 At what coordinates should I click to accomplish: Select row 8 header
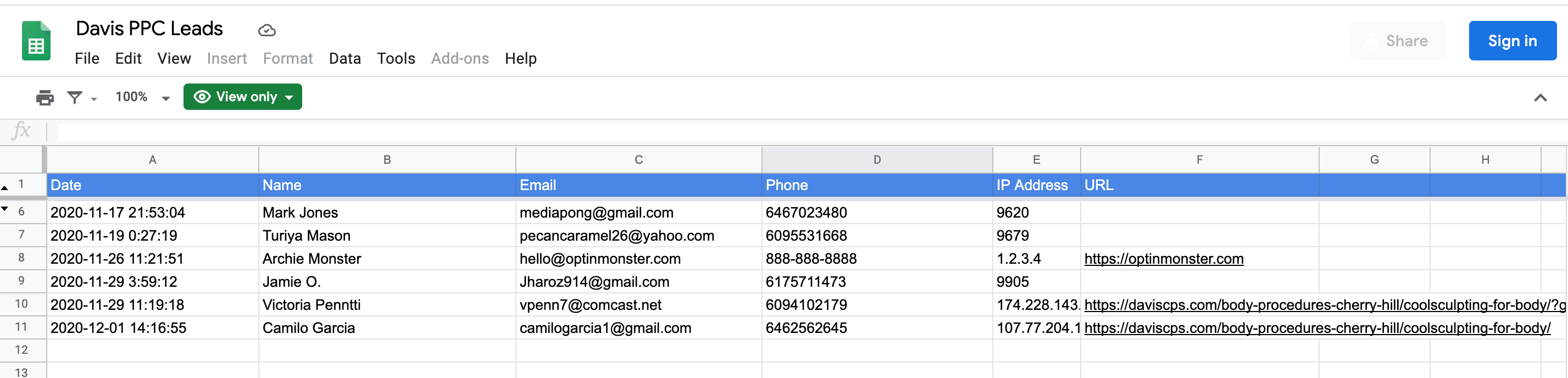22,258
